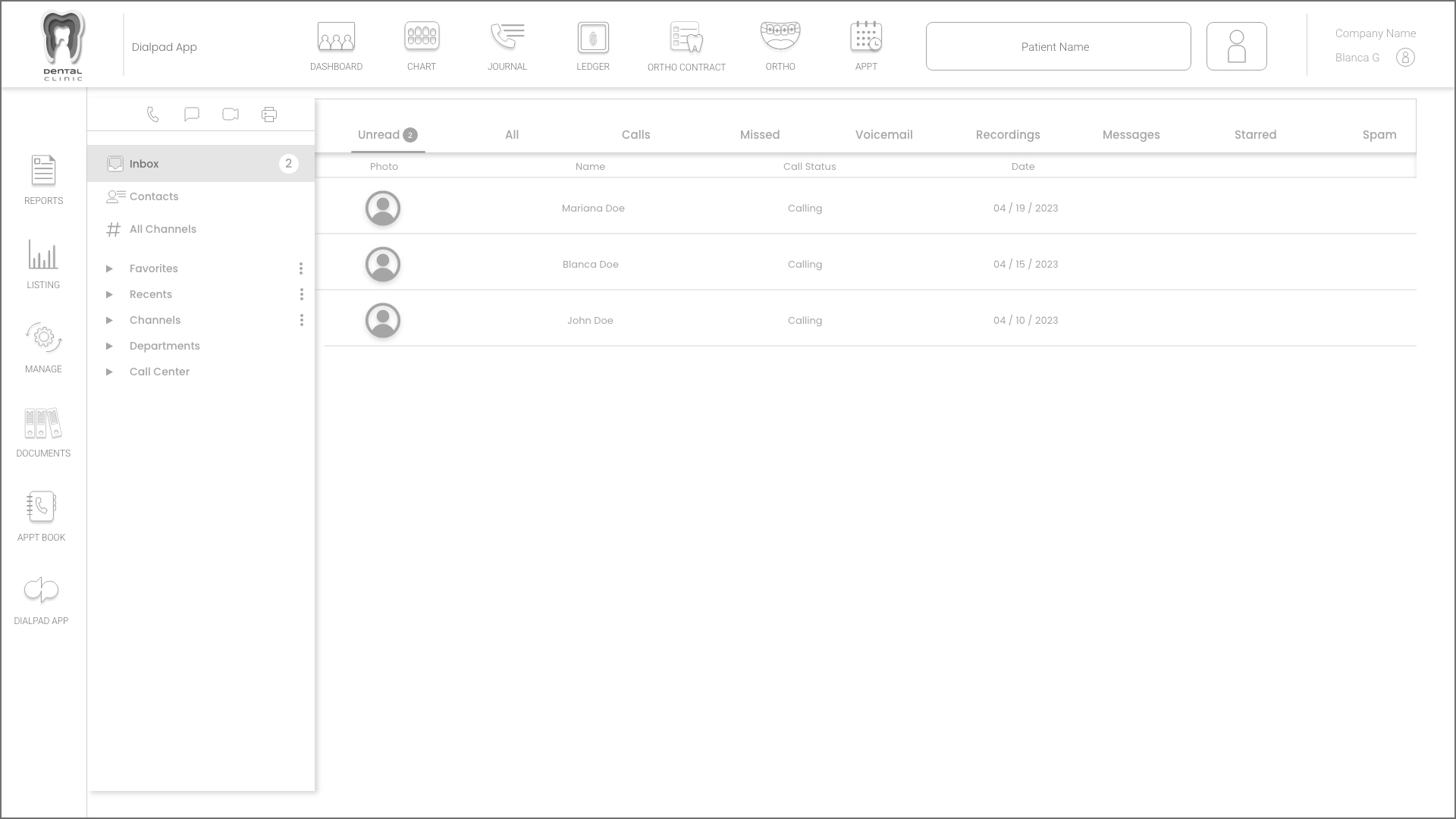Click the user account icon beside Blanca G
Image resolution: width=1456 pixels, height=819 pixels.
[x=1405, y=58]
